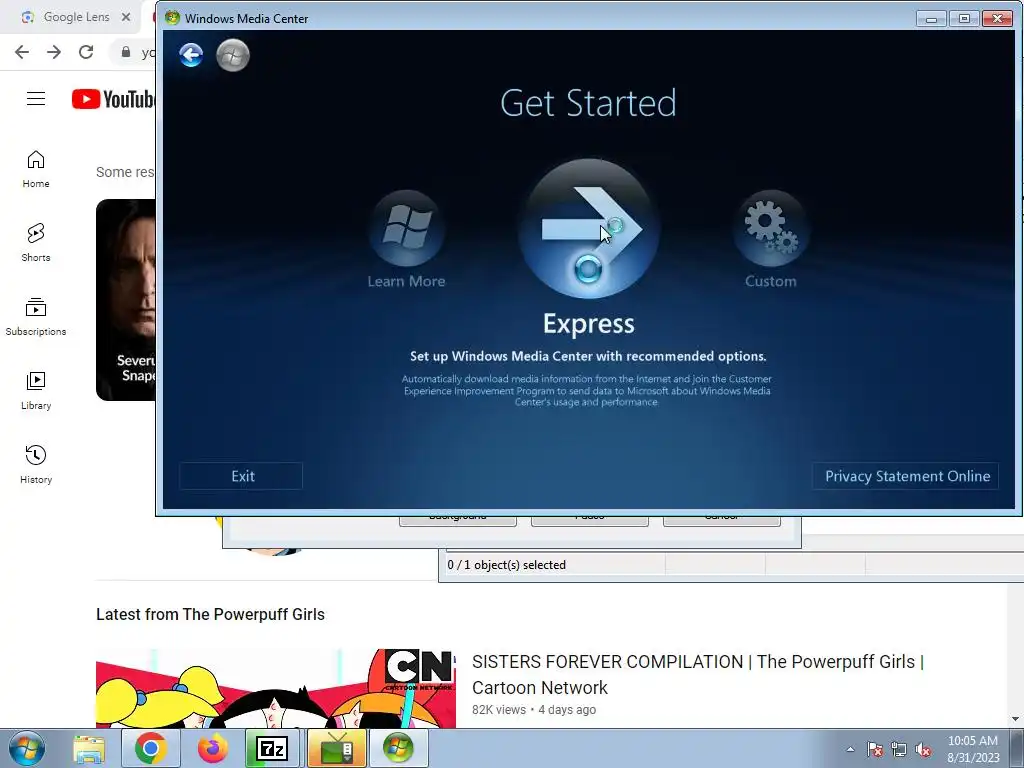The height and width of the screenshot is (768, 1024).
Task: Go to YouTube Home
Action: coord(36,169)
